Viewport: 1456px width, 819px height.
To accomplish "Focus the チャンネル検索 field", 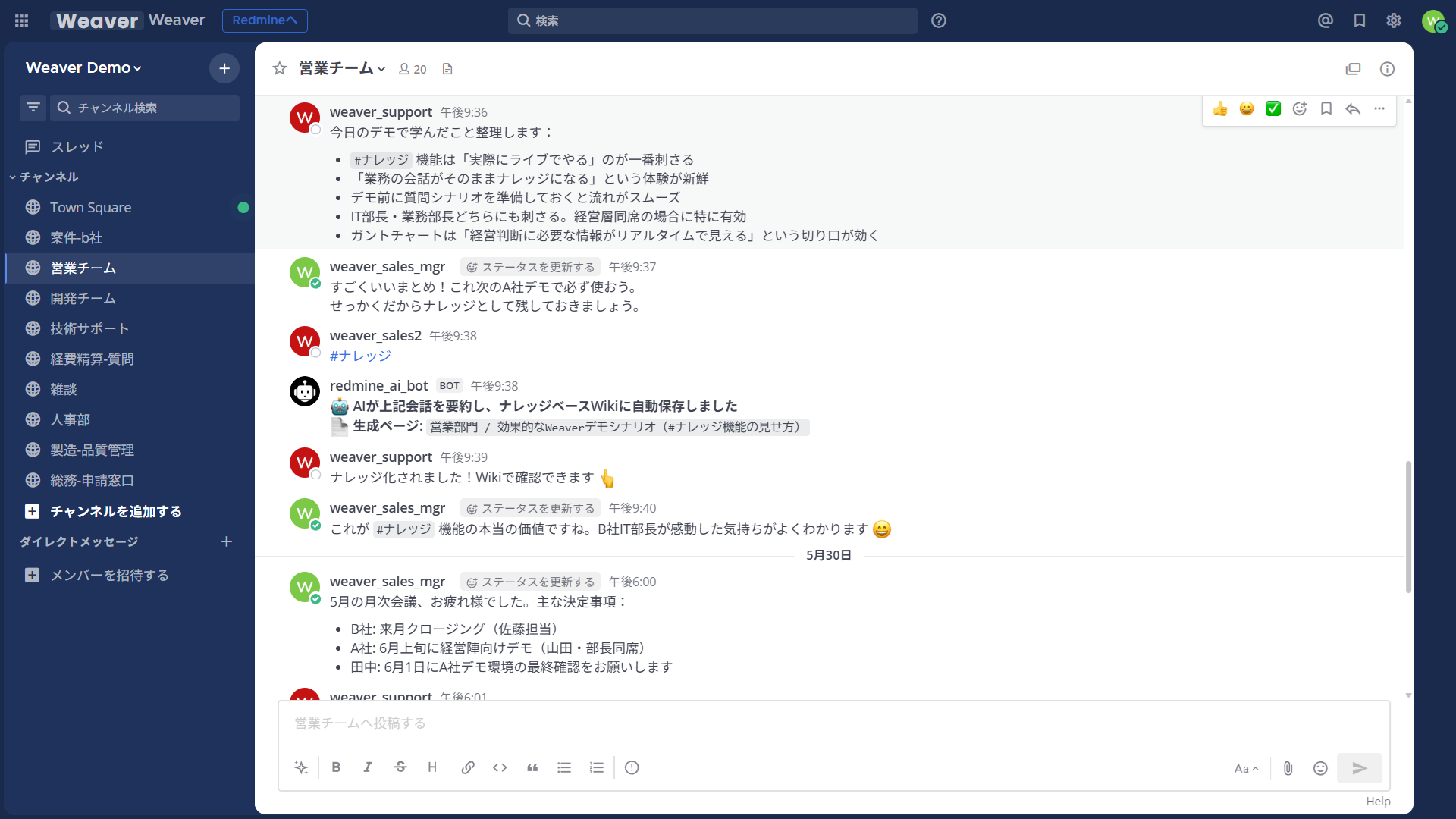I will pyautogui.click(x=145, y=108).
